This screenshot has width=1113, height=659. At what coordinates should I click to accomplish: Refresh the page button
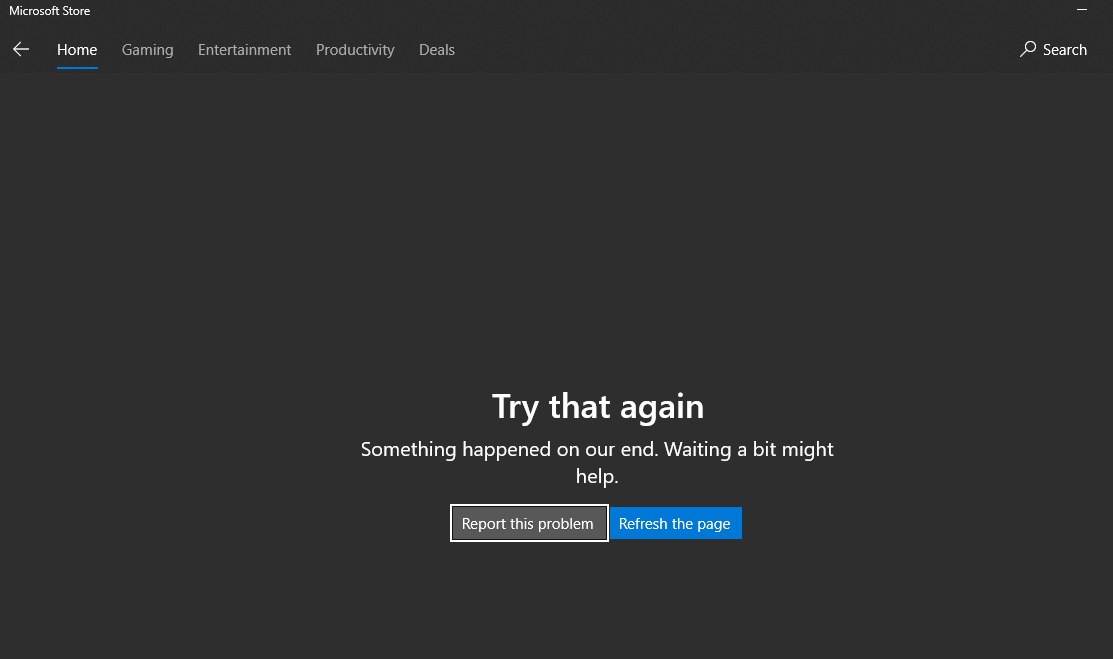pyautogui.click(x=675, y=523)
